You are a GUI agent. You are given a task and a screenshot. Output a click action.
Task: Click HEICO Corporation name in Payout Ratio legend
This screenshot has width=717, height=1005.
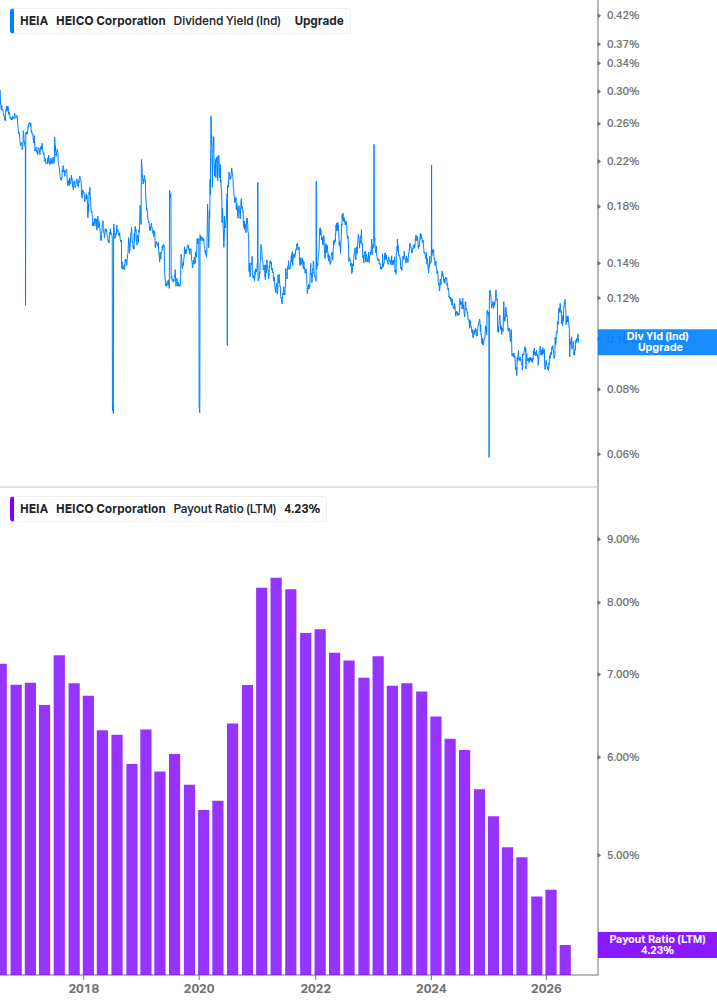pyautogui.click(x=110, y=509)
